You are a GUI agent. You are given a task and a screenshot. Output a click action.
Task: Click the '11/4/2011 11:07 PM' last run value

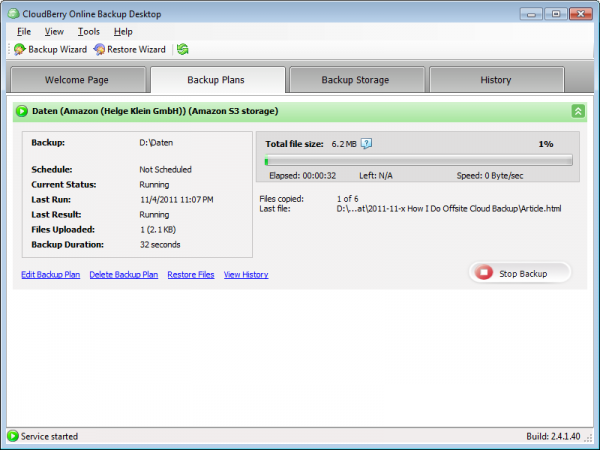click(177, 200)
